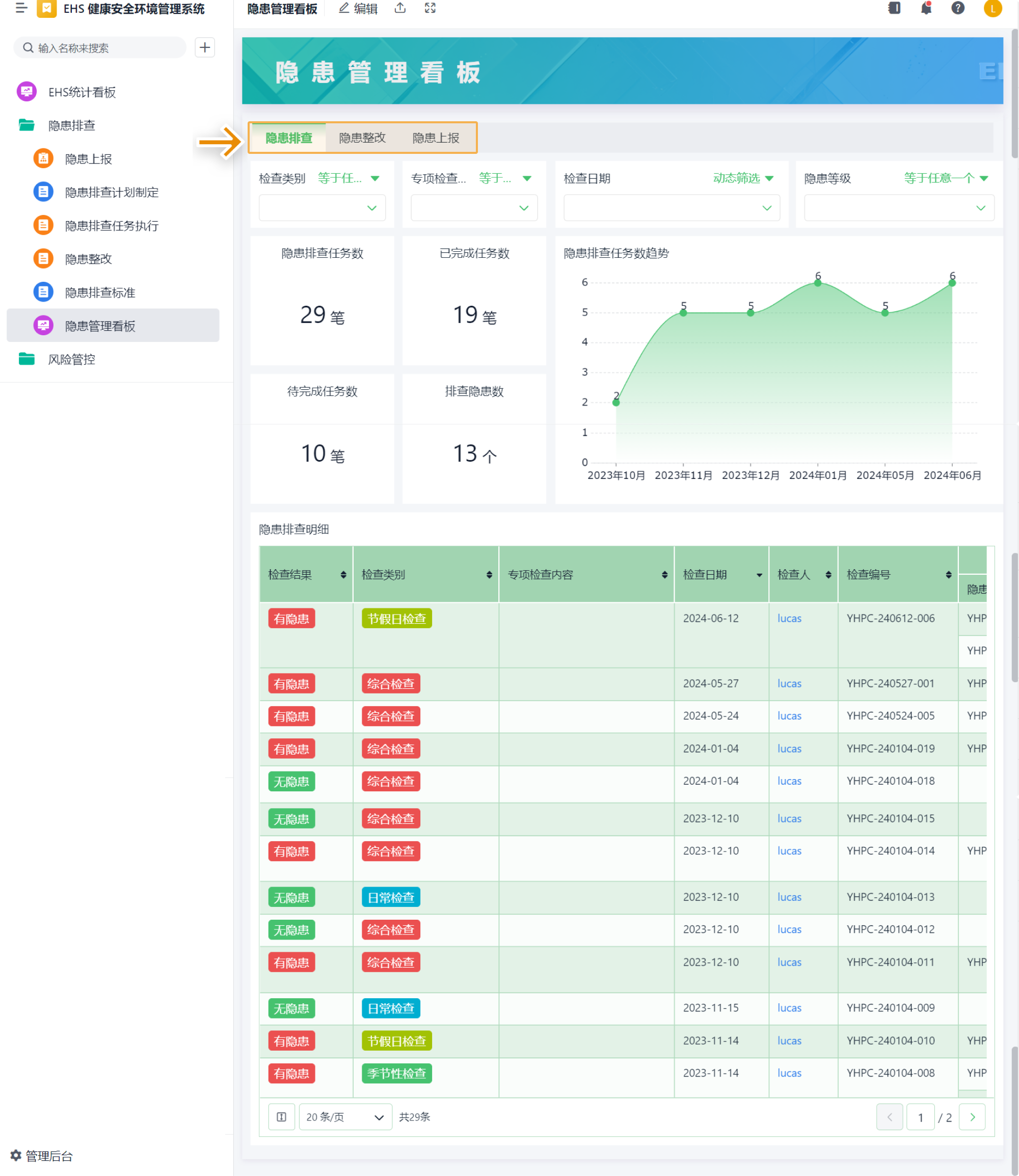Screen dimensions: 1019x1176
Task: Switch to the 隐患整改 tab
Action: coord(362,138)
